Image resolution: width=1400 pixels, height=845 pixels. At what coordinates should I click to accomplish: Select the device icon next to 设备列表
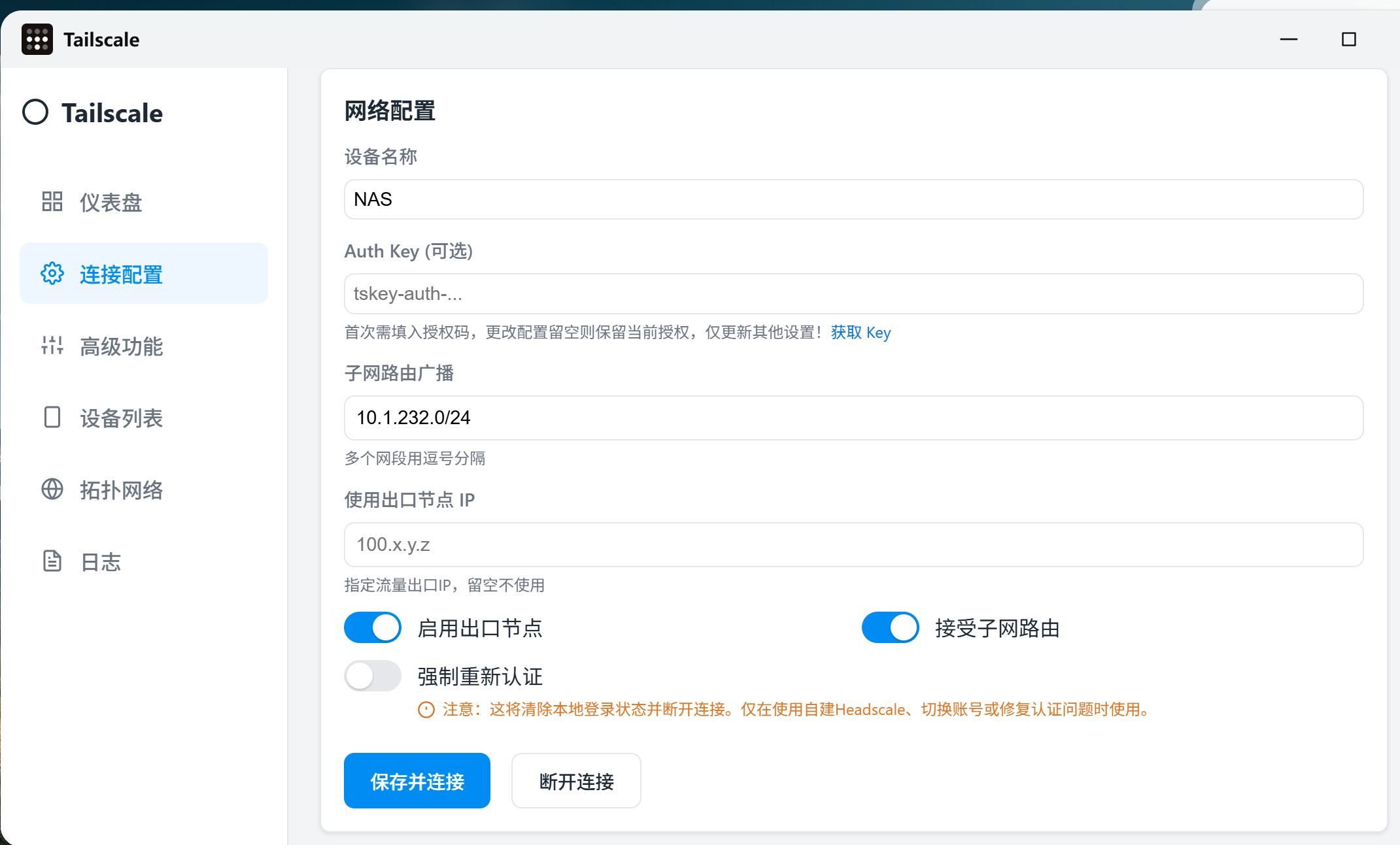point(52,418)
